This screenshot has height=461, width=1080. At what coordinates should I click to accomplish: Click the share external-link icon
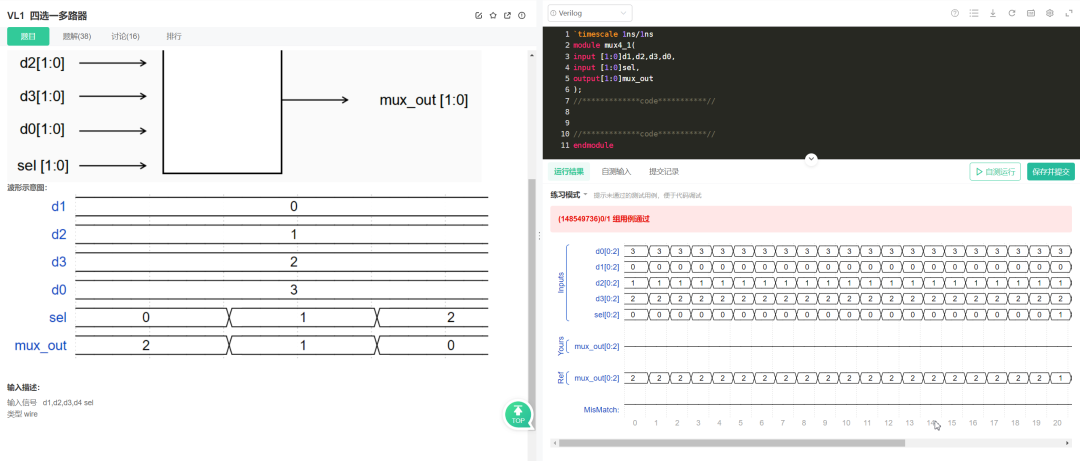coord(508,15)
